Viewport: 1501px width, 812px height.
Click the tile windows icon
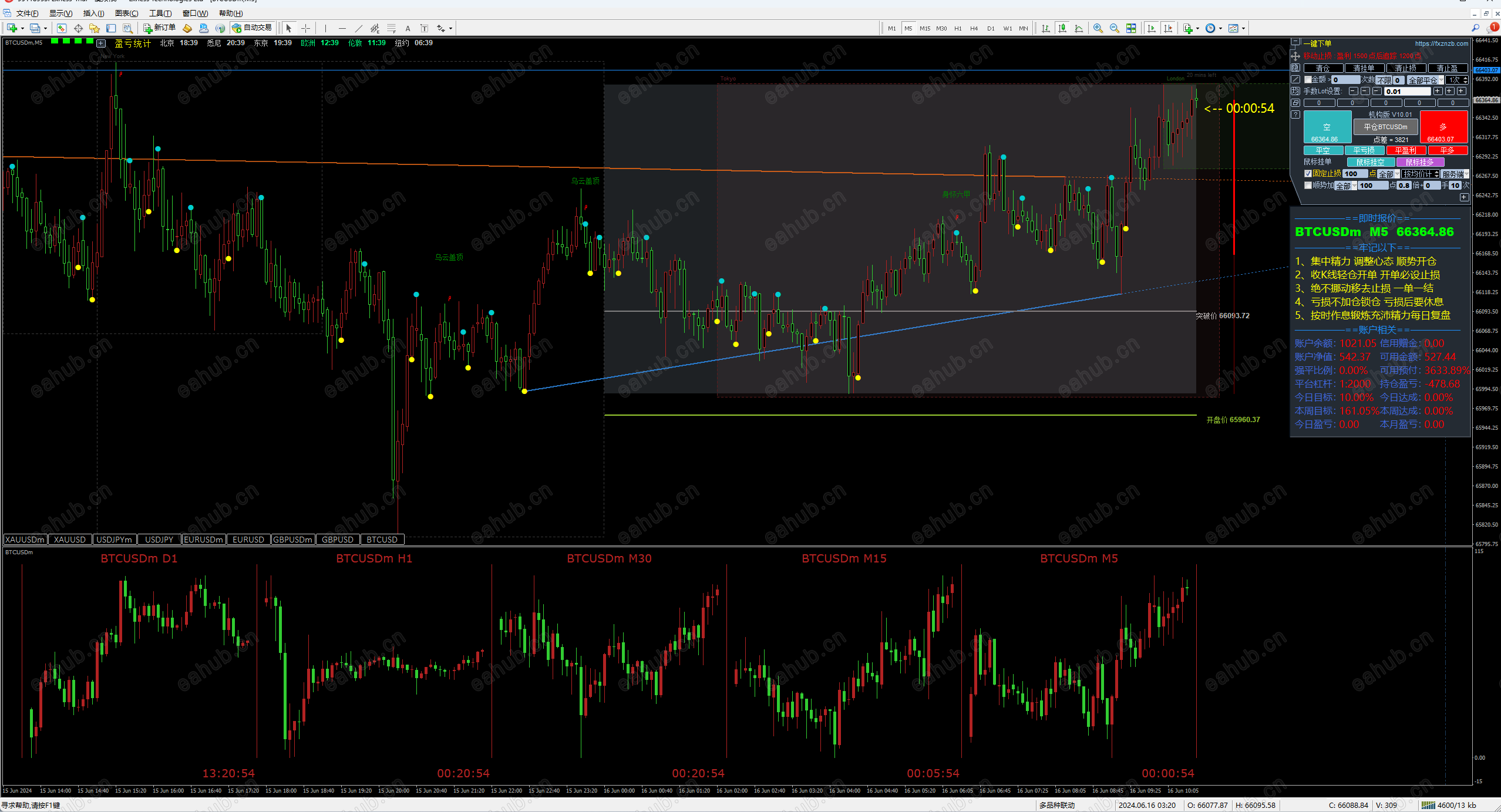1131,28
